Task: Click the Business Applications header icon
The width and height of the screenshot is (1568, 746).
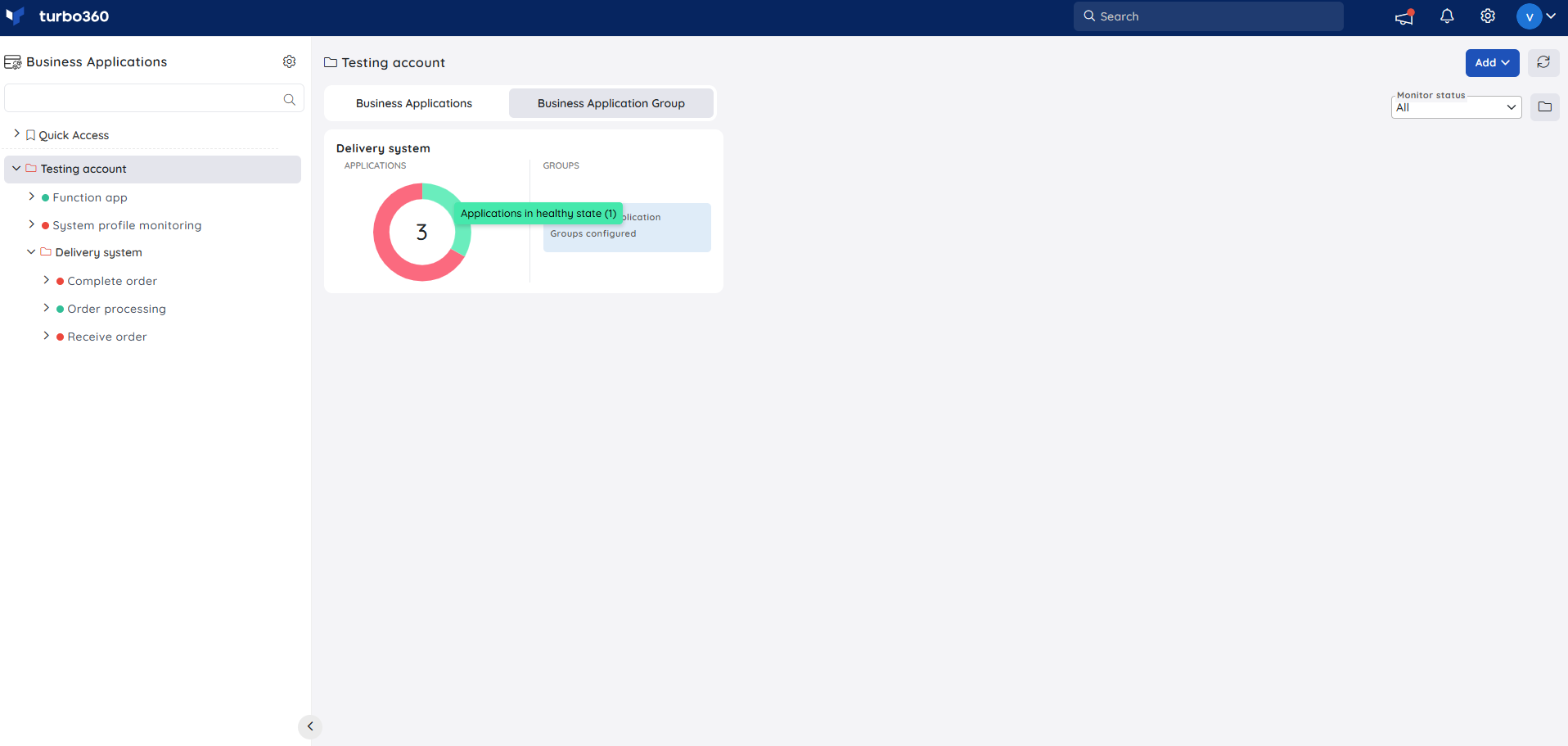Action: (x=13, y=62)
